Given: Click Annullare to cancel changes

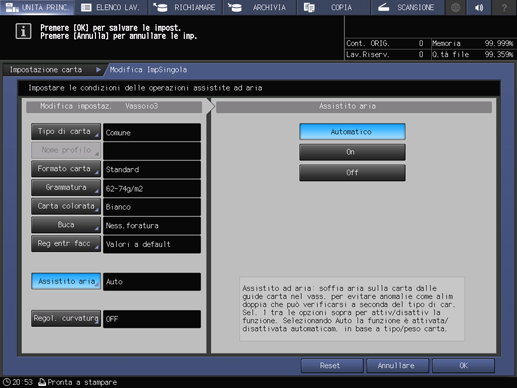Looking at the screenshot, I should [x=397, y=366].
